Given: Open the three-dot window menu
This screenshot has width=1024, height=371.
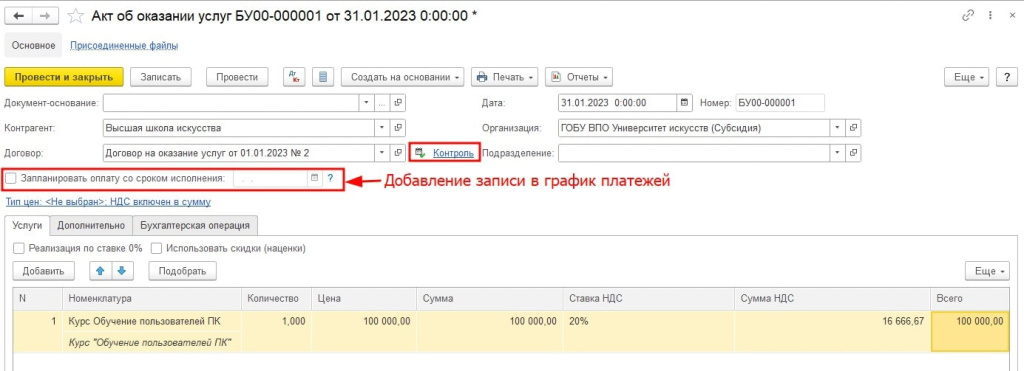Looking at the screenshot, I should 991,16.
